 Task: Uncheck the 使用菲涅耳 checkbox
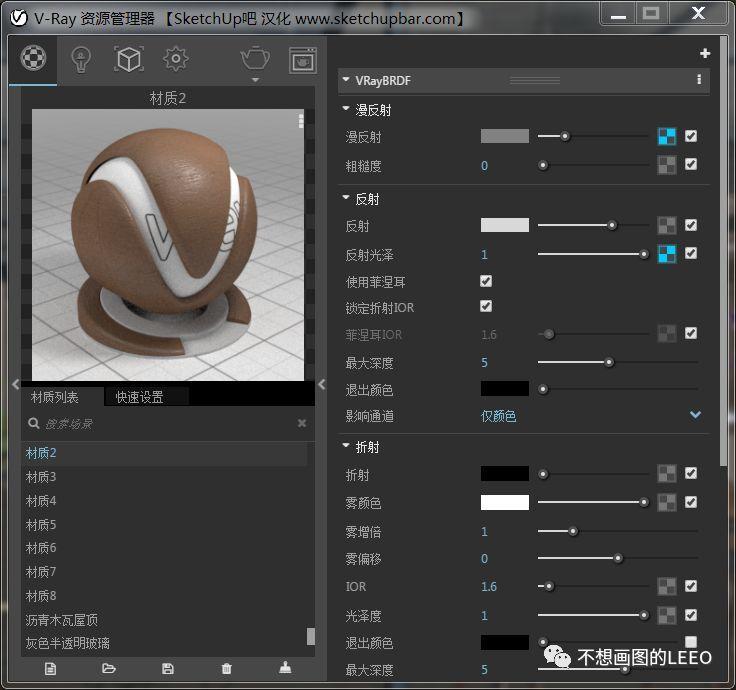[x=486, y=281]
